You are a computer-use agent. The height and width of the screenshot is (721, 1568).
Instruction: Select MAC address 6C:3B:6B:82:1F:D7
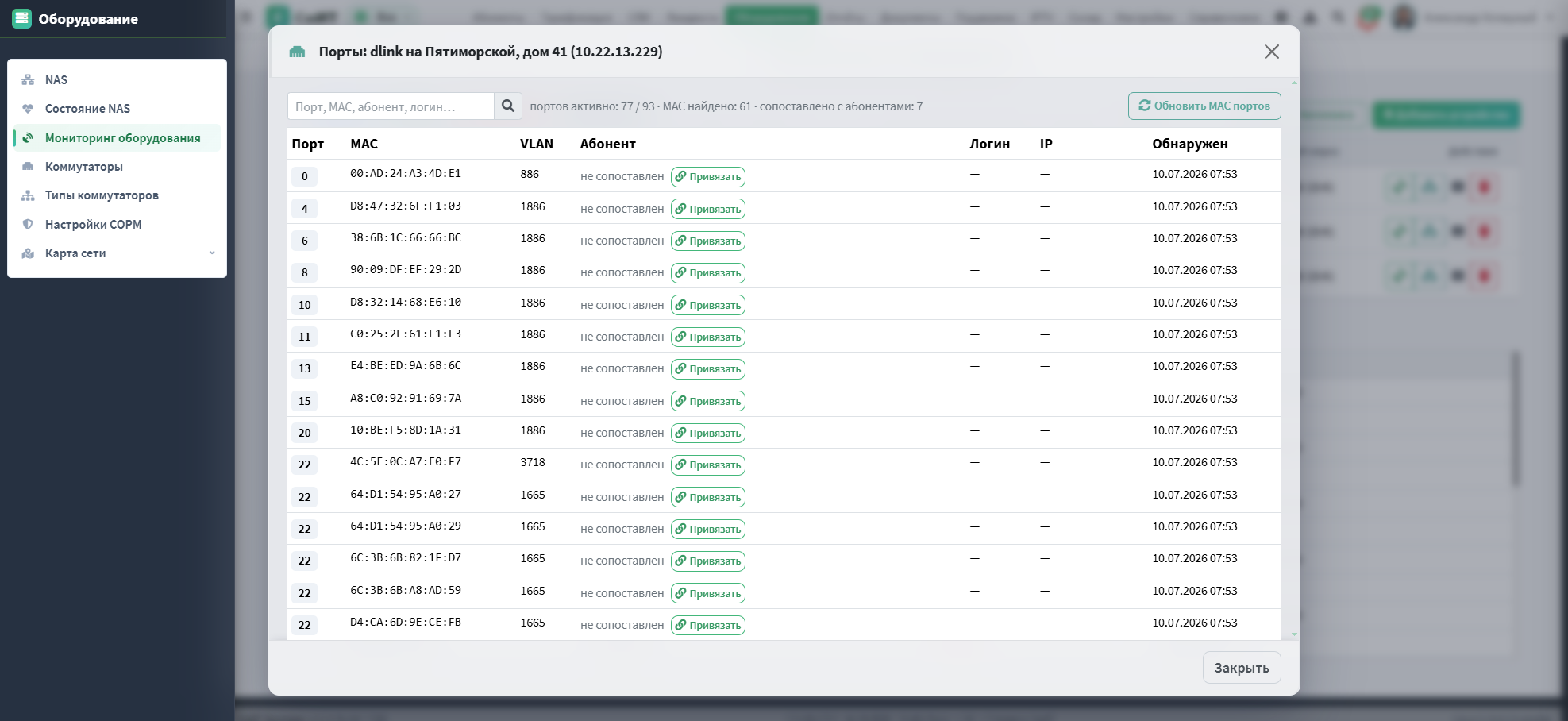406,558
